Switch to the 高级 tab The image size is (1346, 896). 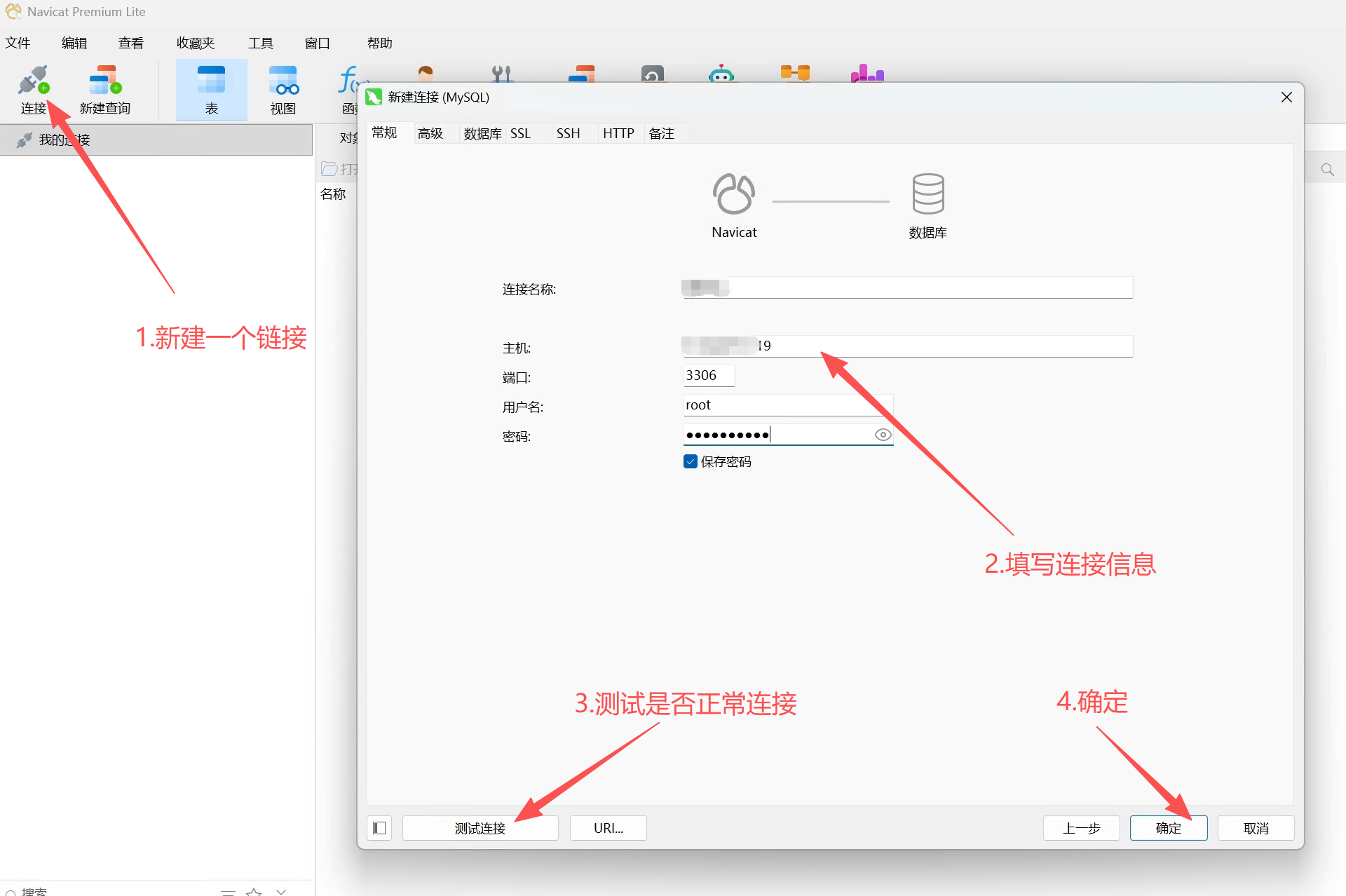[430, 133]
